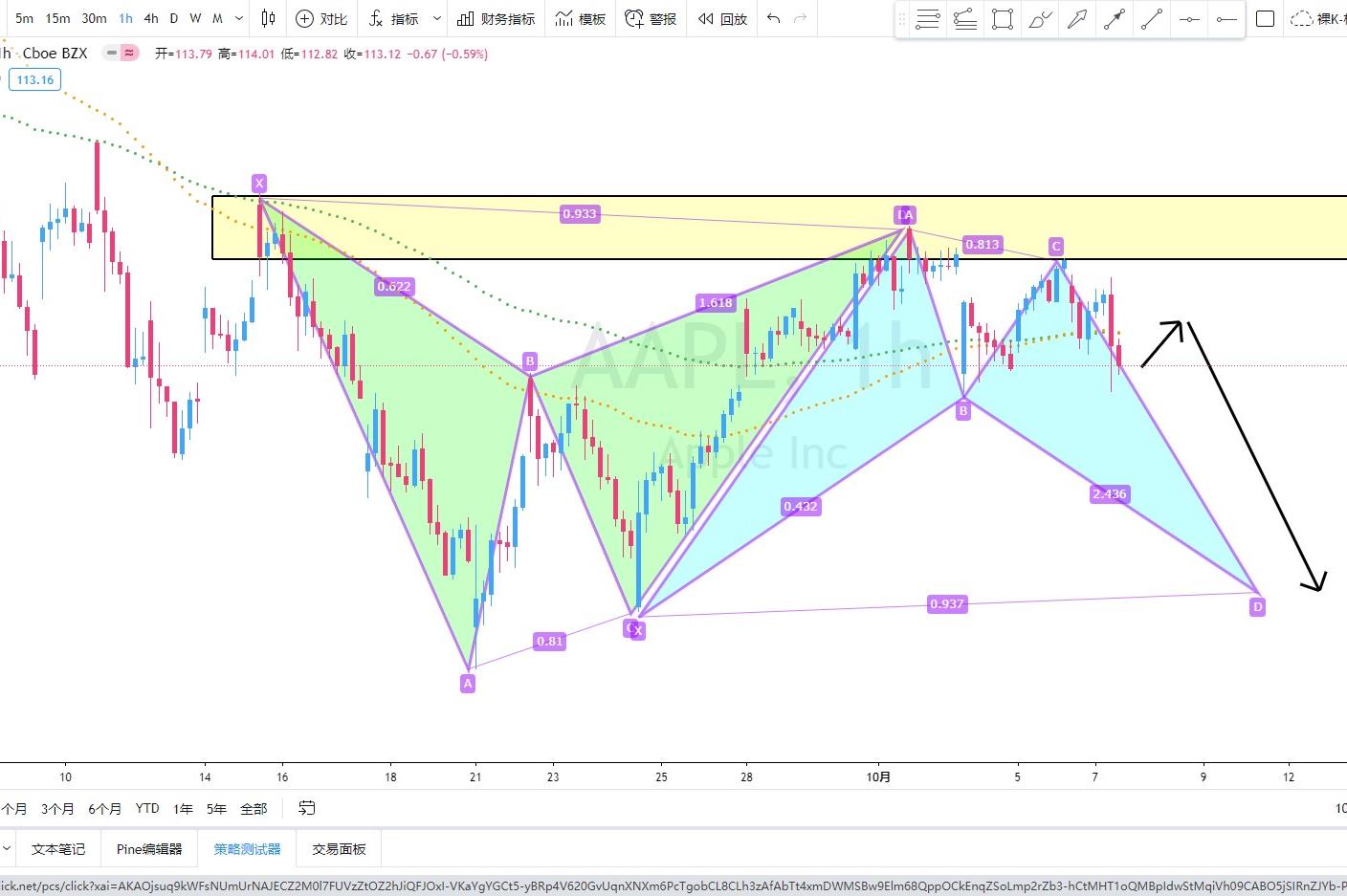Open the candlestick chart style selector
Image resolution: width=1347 pixels, height=896 pixels.
[269, 18]
